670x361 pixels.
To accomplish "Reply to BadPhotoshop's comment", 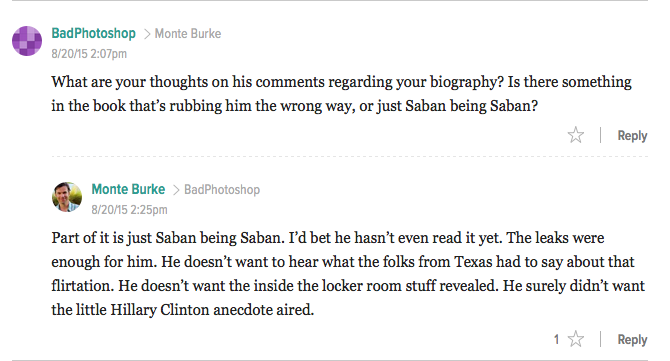I will [632, 136].
